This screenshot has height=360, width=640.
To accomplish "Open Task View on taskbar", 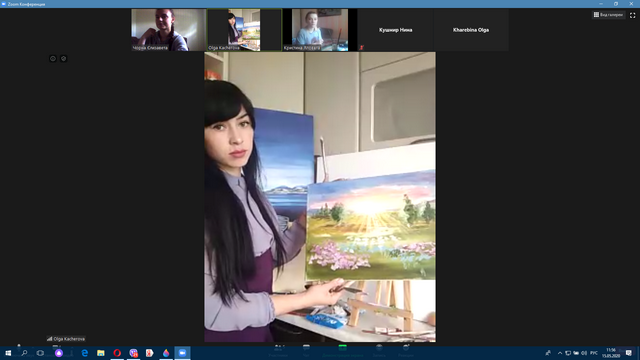I will (x=40, y=353).
